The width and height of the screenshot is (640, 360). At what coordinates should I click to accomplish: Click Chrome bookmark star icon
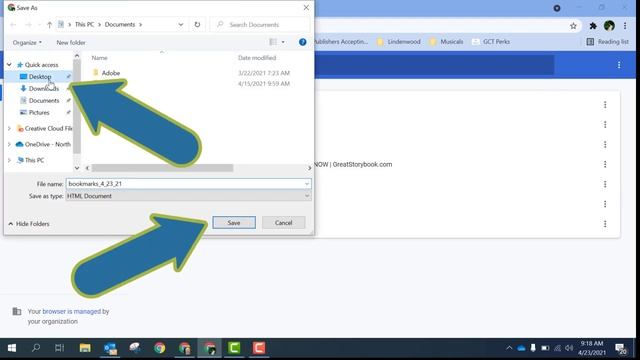(573, 26)
